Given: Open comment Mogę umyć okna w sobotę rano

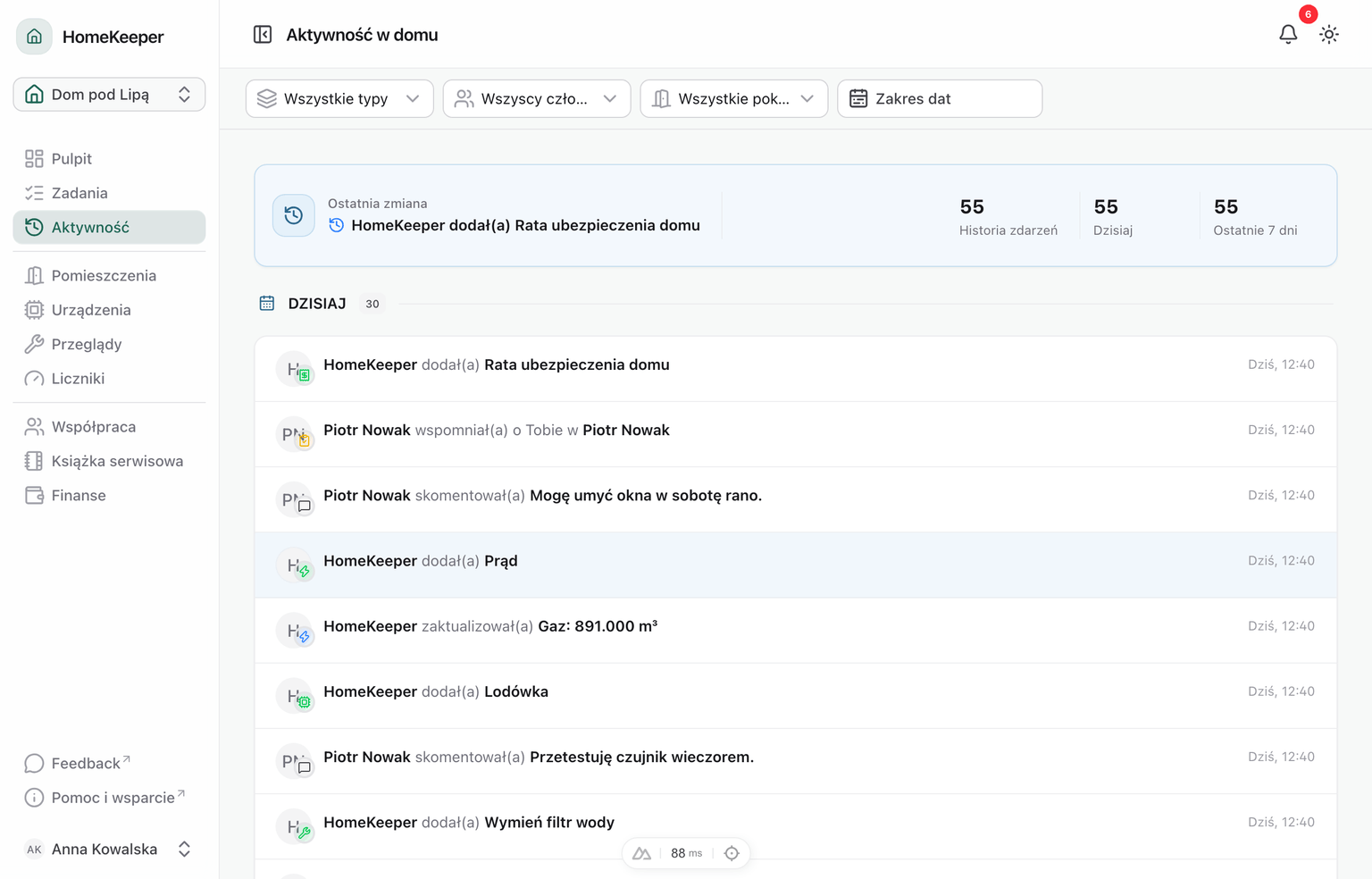Looking at the screenshot, I should point(796,499).
